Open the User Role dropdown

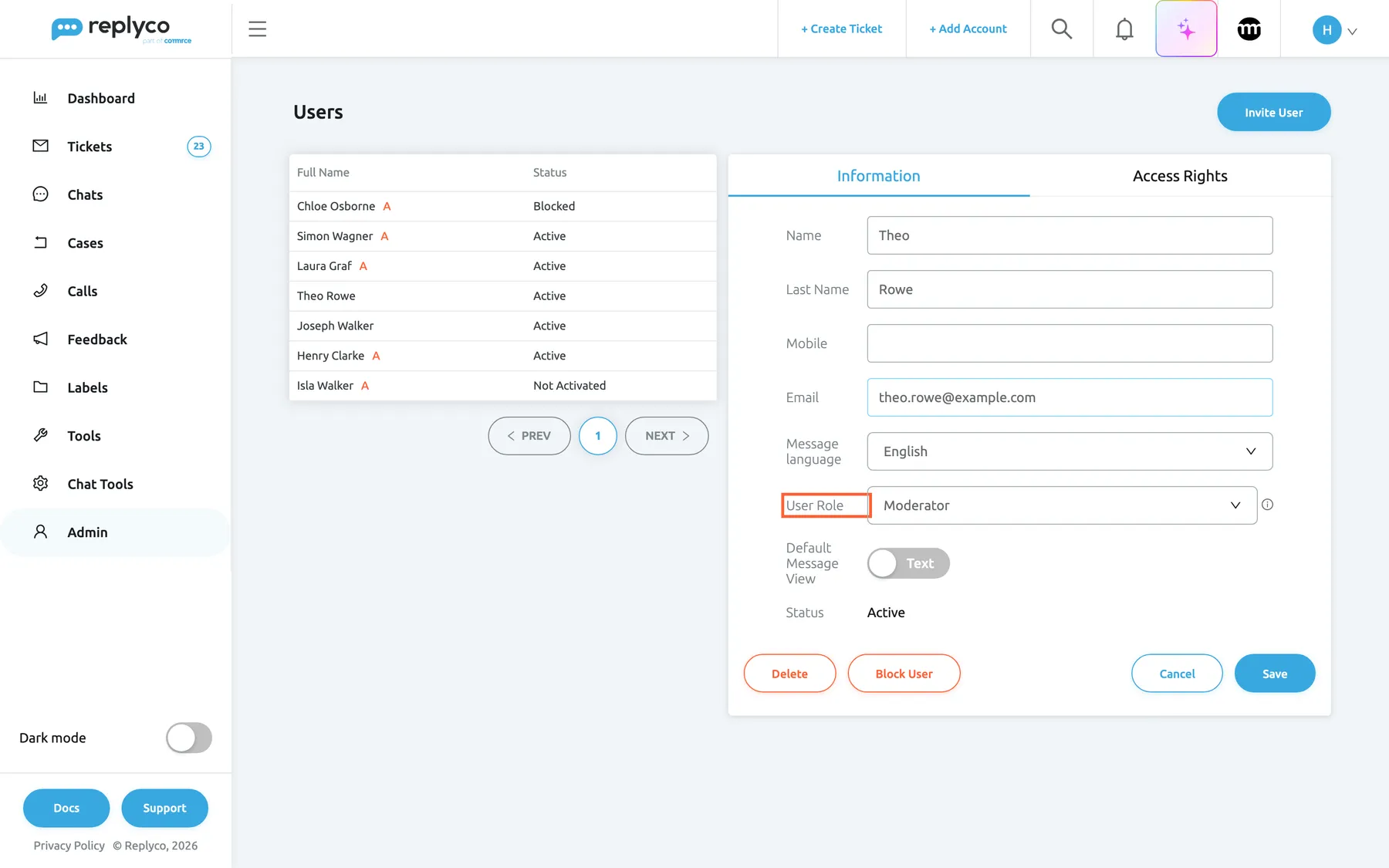1062,505
